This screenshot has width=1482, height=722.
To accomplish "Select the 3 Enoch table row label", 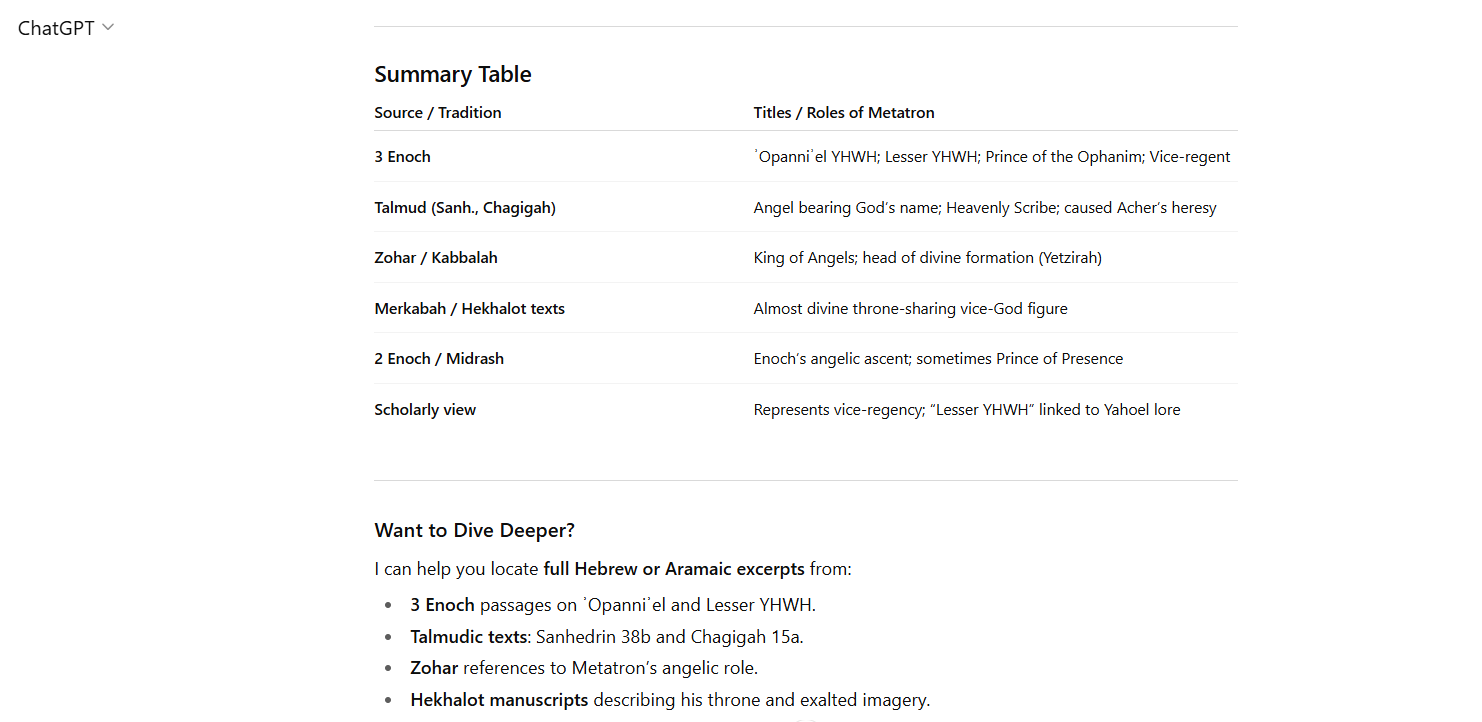I will (x=402, y=156).
